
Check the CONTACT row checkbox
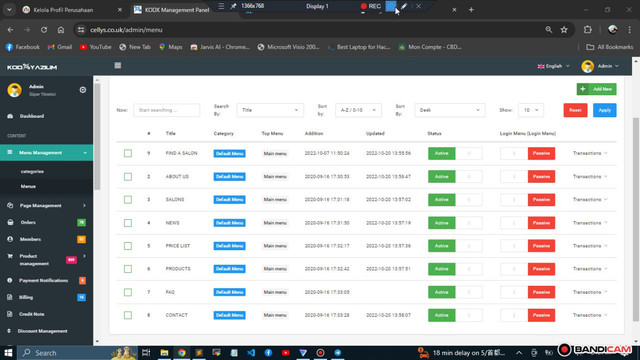tap(128, 315)
